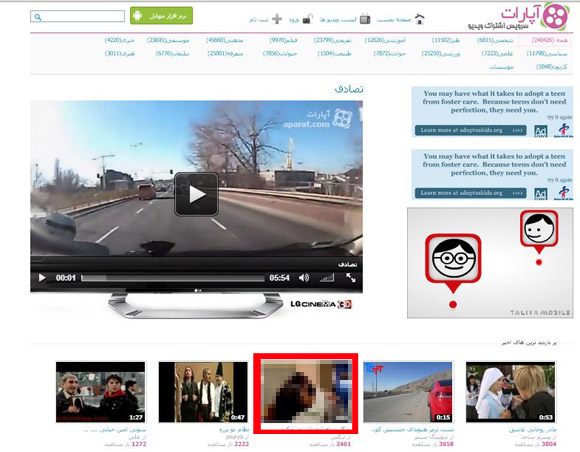Click the video progress bar
580x452 pixels.
(173, 278)
